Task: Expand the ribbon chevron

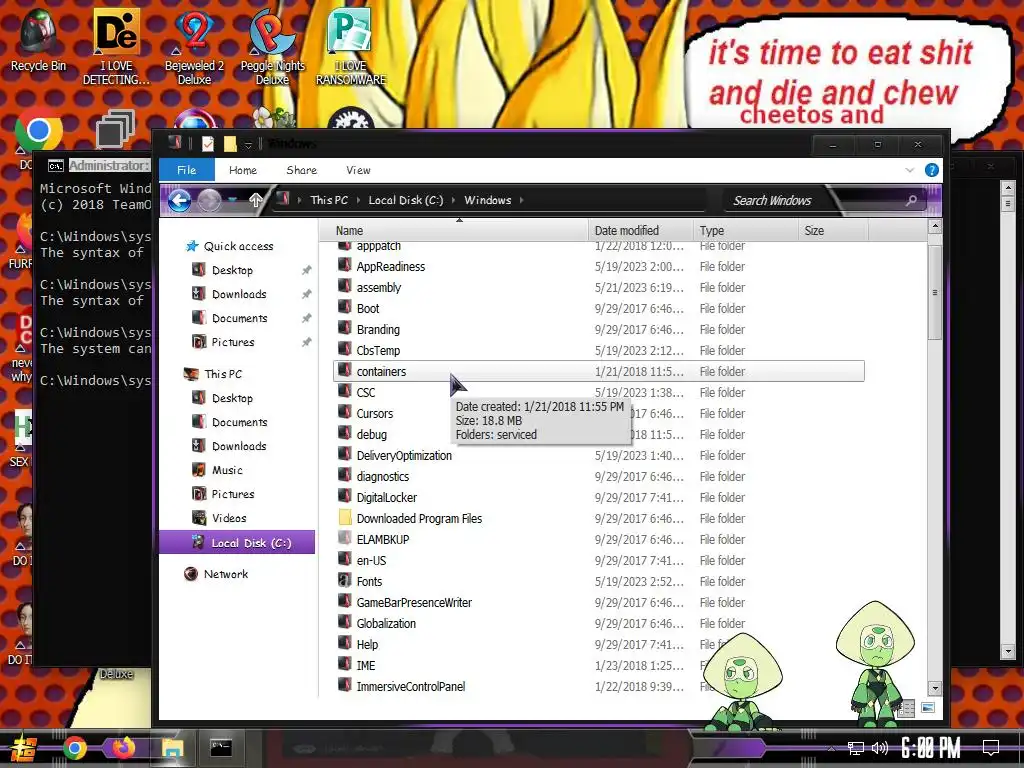Action: coord(910,170)
